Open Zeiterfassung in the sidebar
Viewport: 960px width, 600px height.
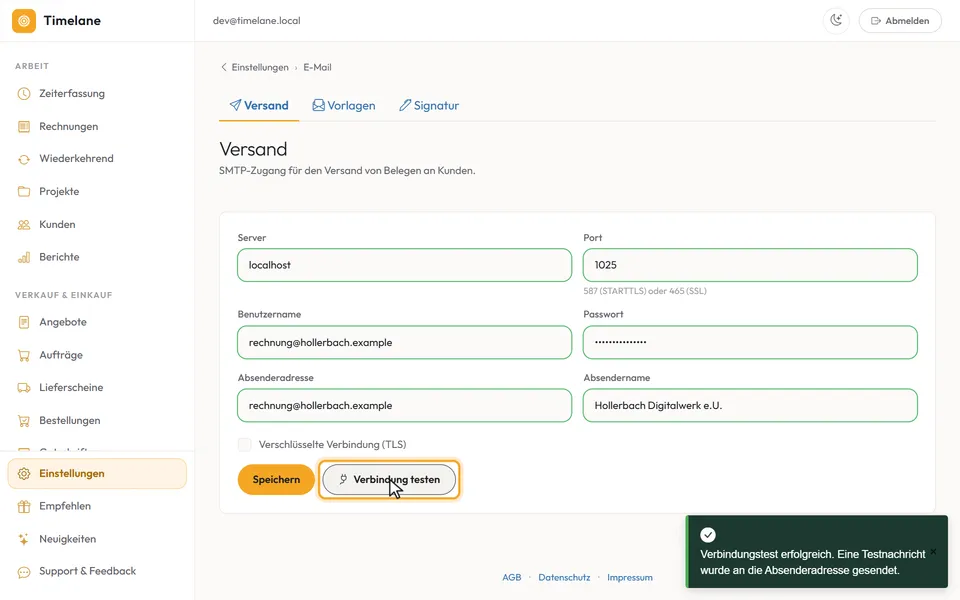pyautogui.click(x=97, y=94)
